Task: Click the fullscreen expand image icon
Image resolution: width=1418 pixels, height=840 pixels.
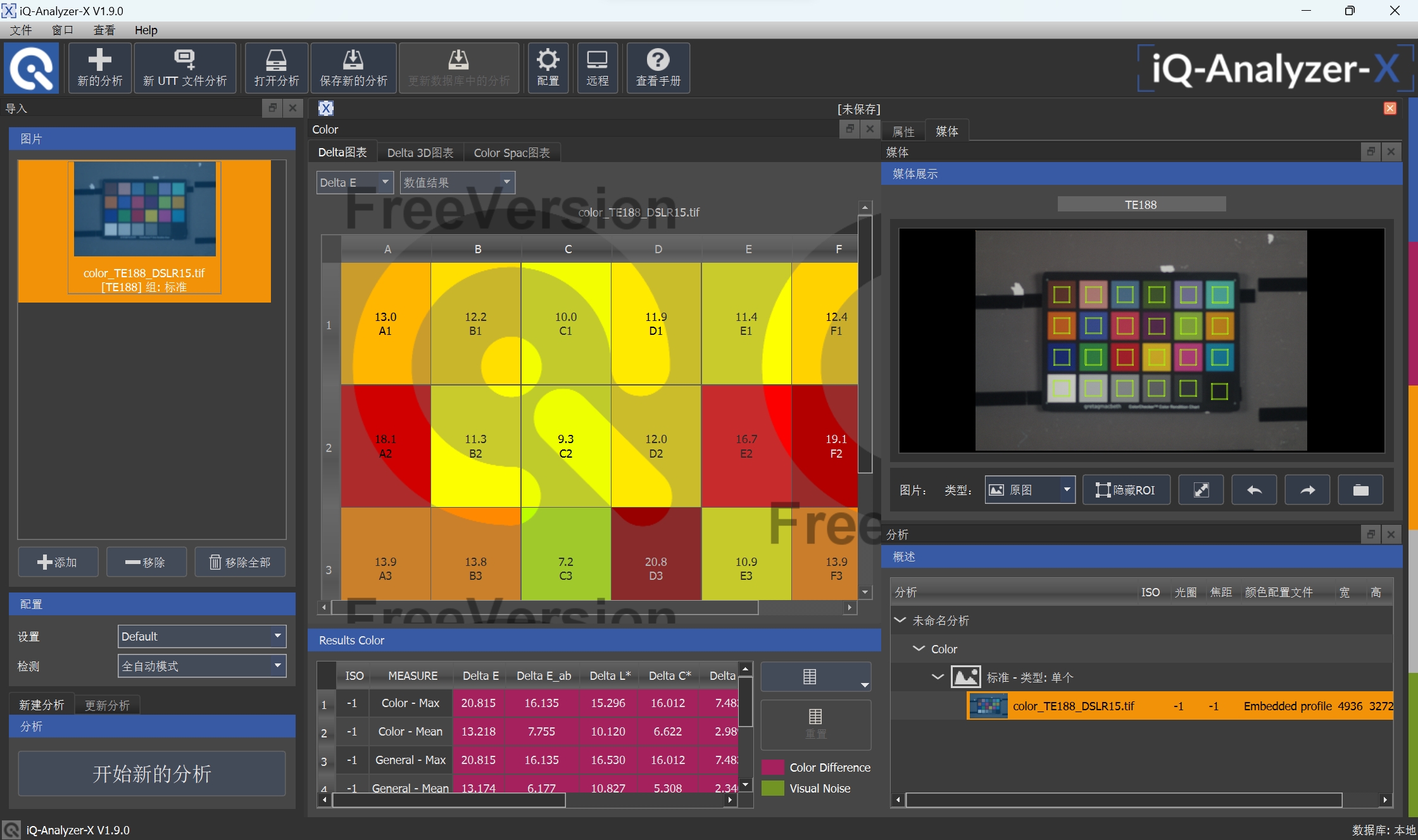Action: tap(1201, 490)
